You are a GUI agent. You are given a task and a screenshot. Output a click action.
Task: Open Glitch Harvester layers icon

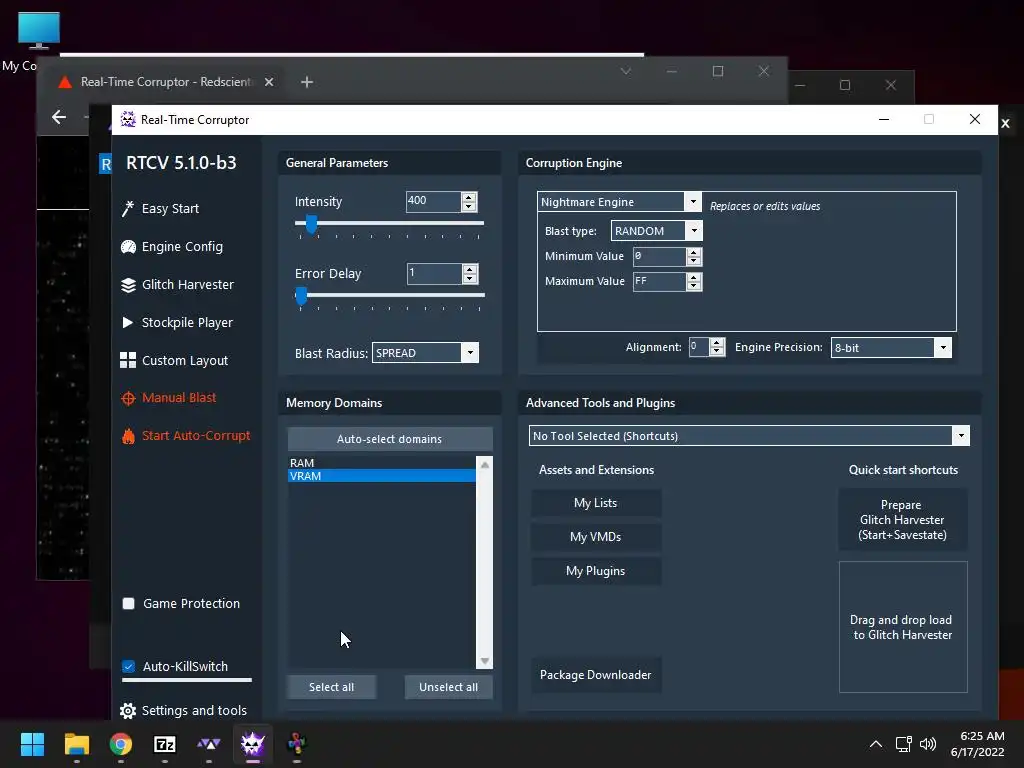pyautogui.click(x=128, y=285)
